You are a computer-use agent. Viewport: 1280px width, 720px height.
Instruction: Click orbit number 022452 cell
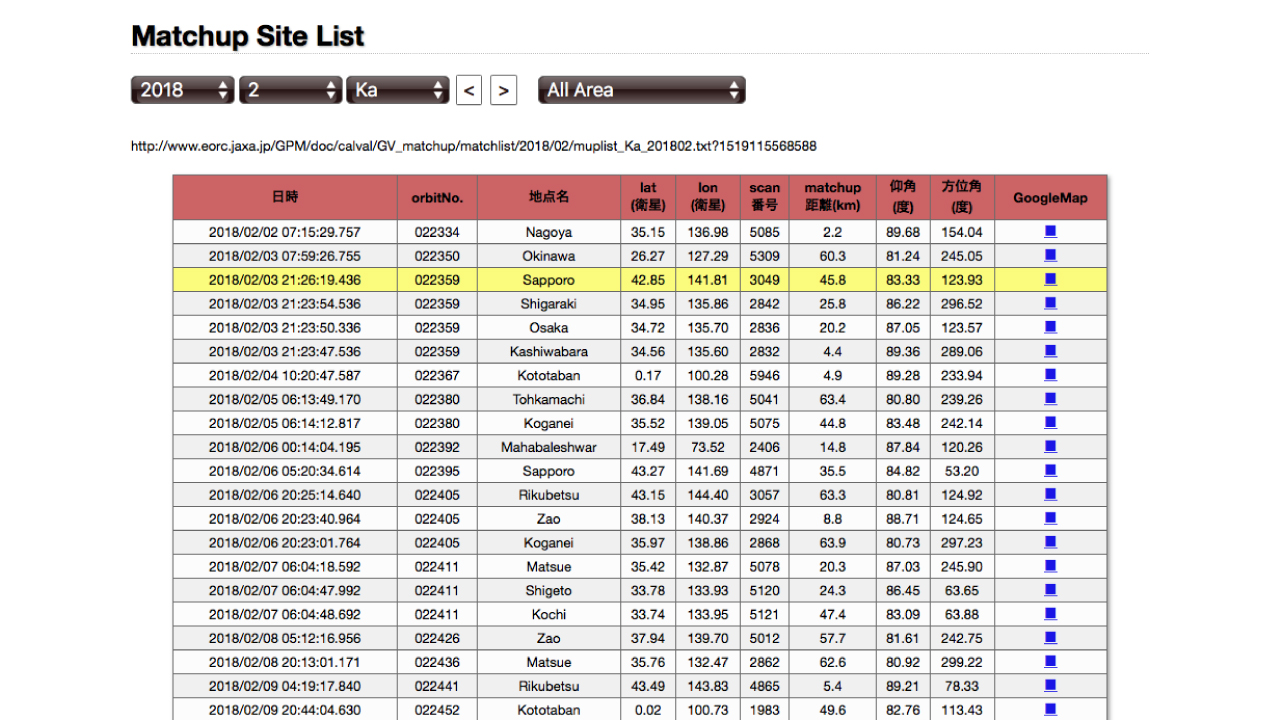(437, 710)
